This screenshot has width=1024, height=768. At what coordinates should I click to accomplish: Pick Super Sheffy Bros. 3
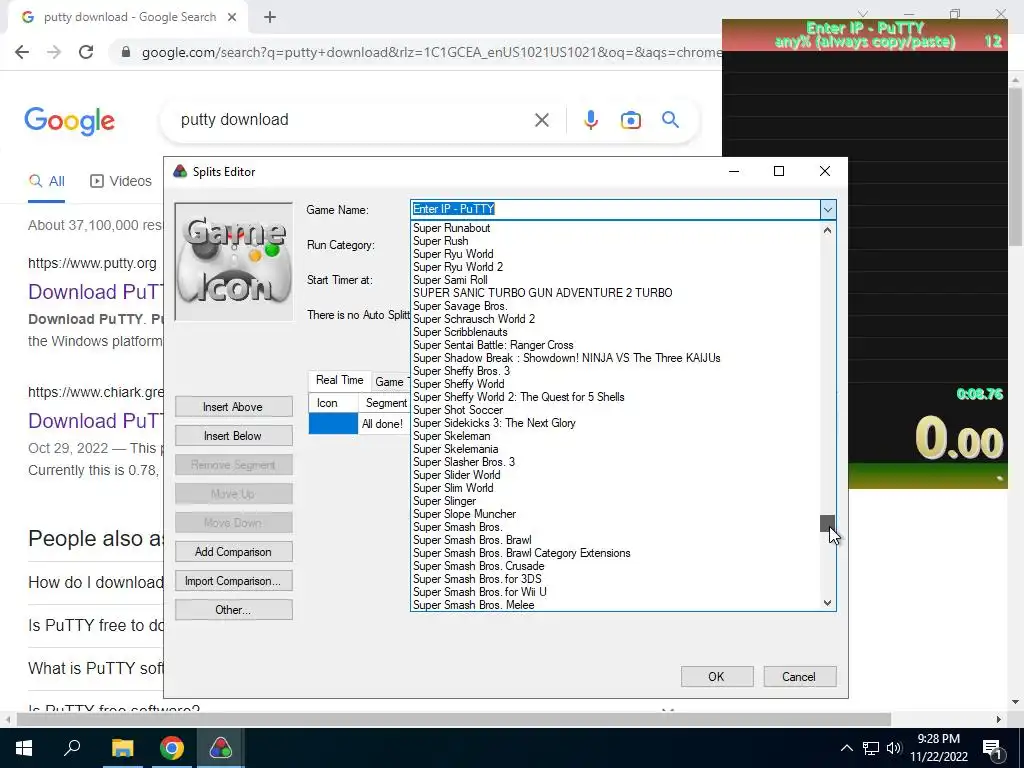461,371
